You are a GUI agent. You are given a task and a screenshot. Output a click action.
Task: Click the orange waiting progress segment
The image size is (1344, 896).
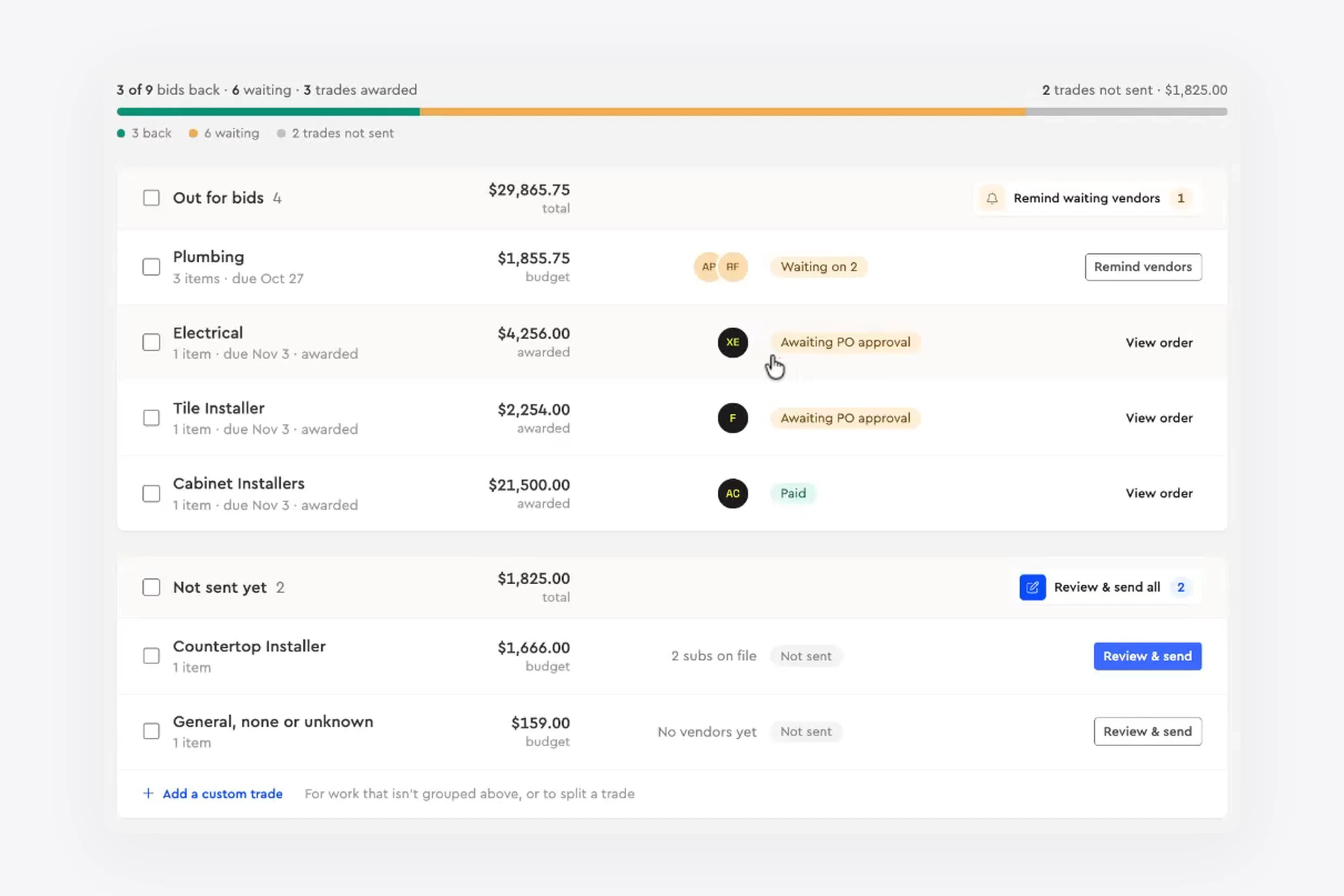[x=723, y=112]
